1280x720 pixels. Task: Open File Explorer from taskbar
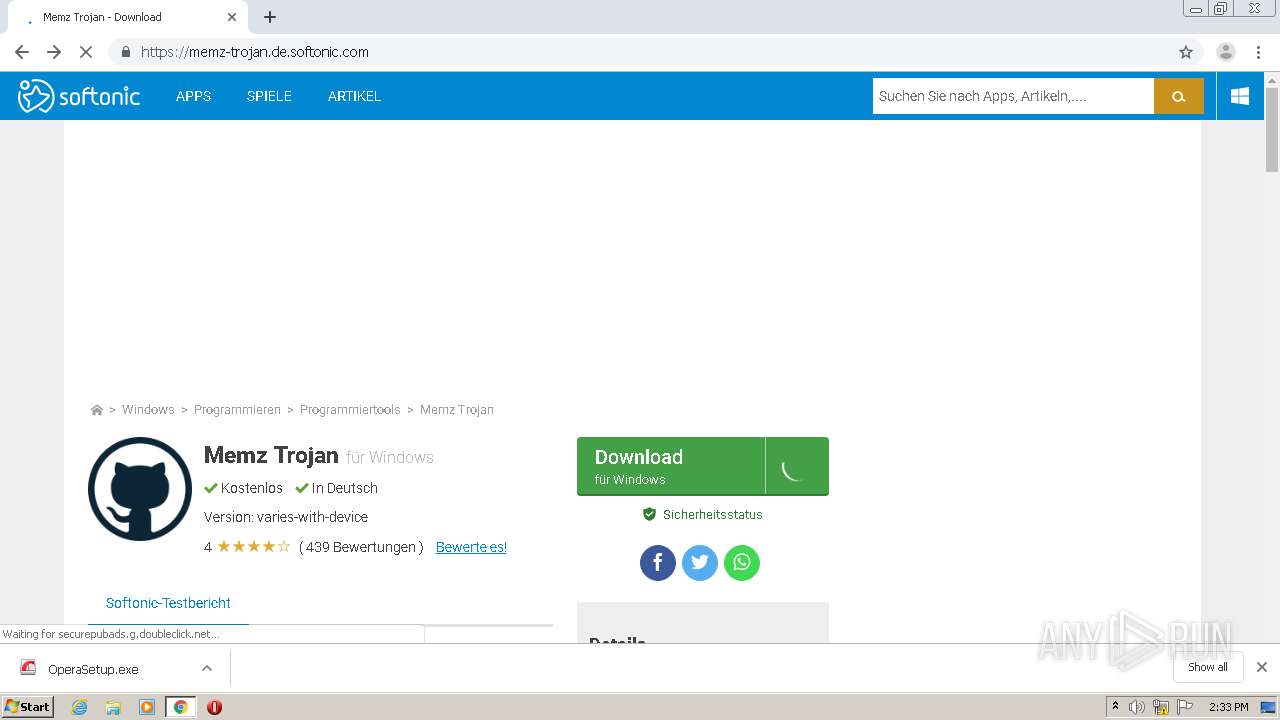tap(113, 707)
